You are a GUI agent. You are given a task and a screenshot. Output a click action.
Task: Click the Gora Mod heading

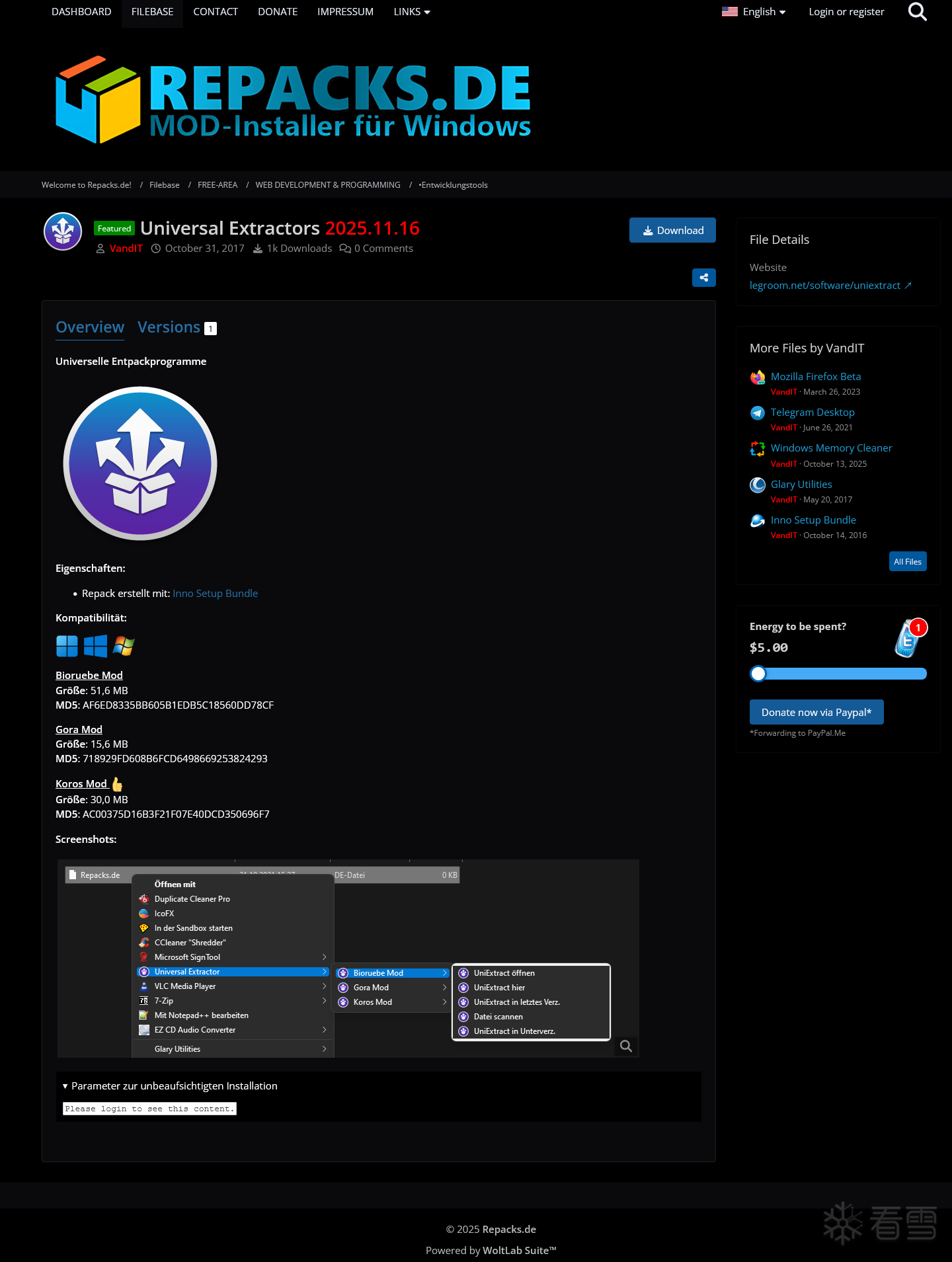[79, 730]
